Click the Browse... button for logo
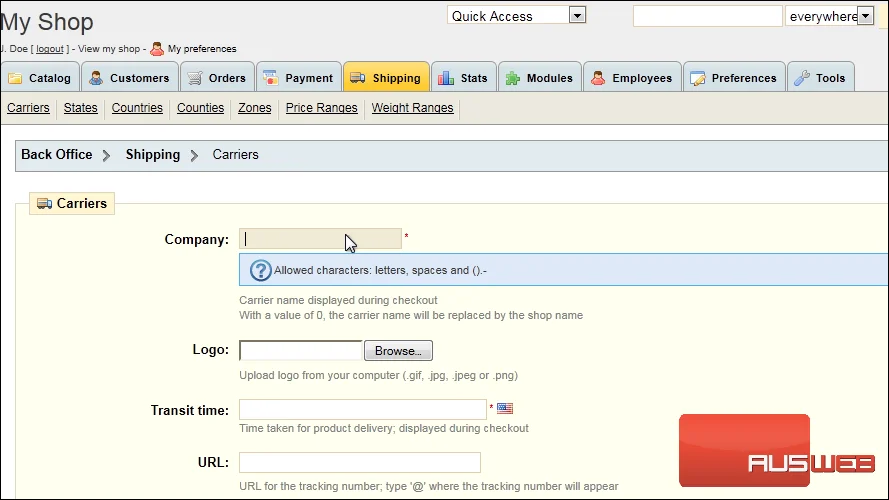 point(398,351)
